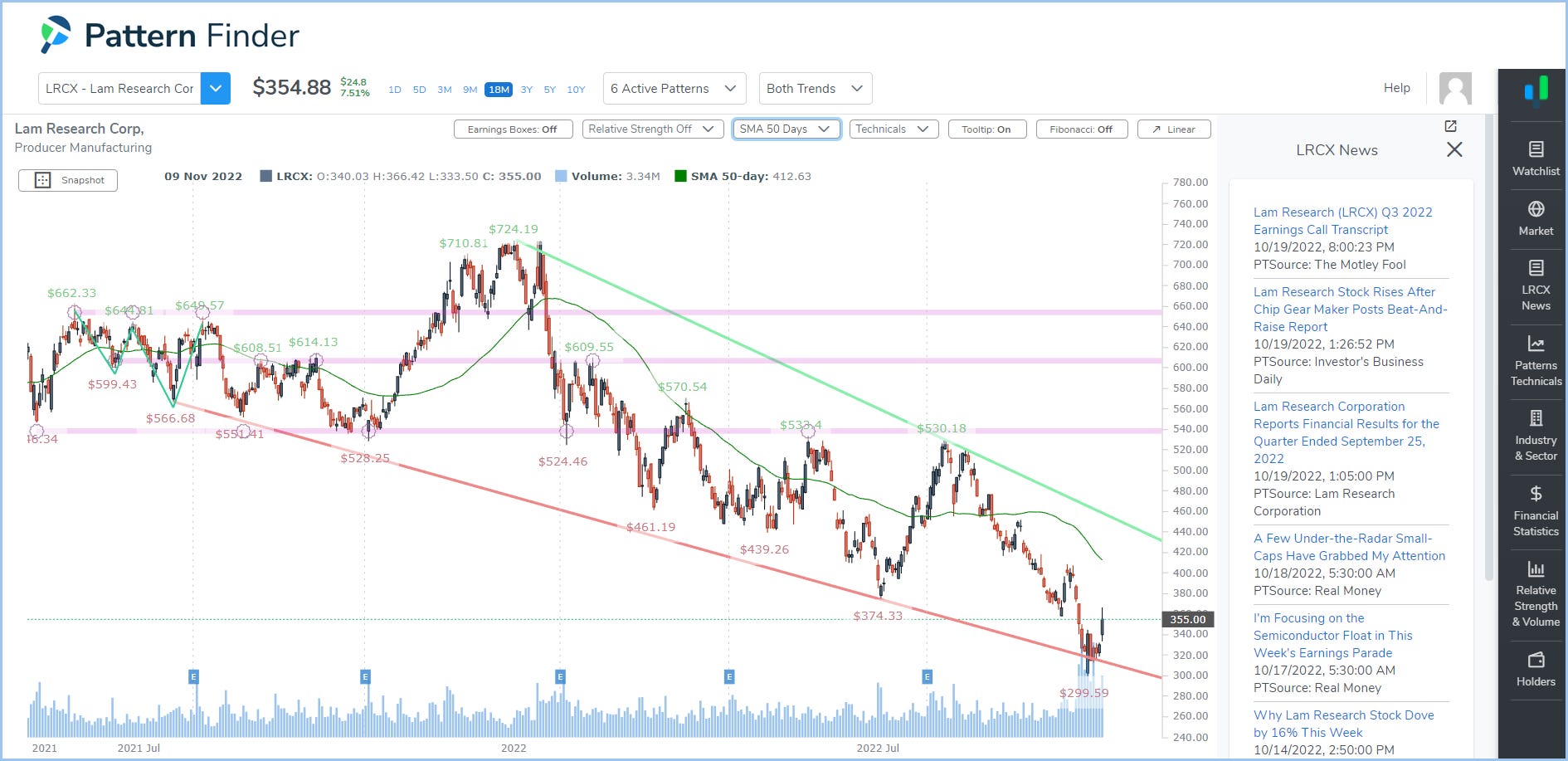Select the 3Y timeframe

click(527, 90)
